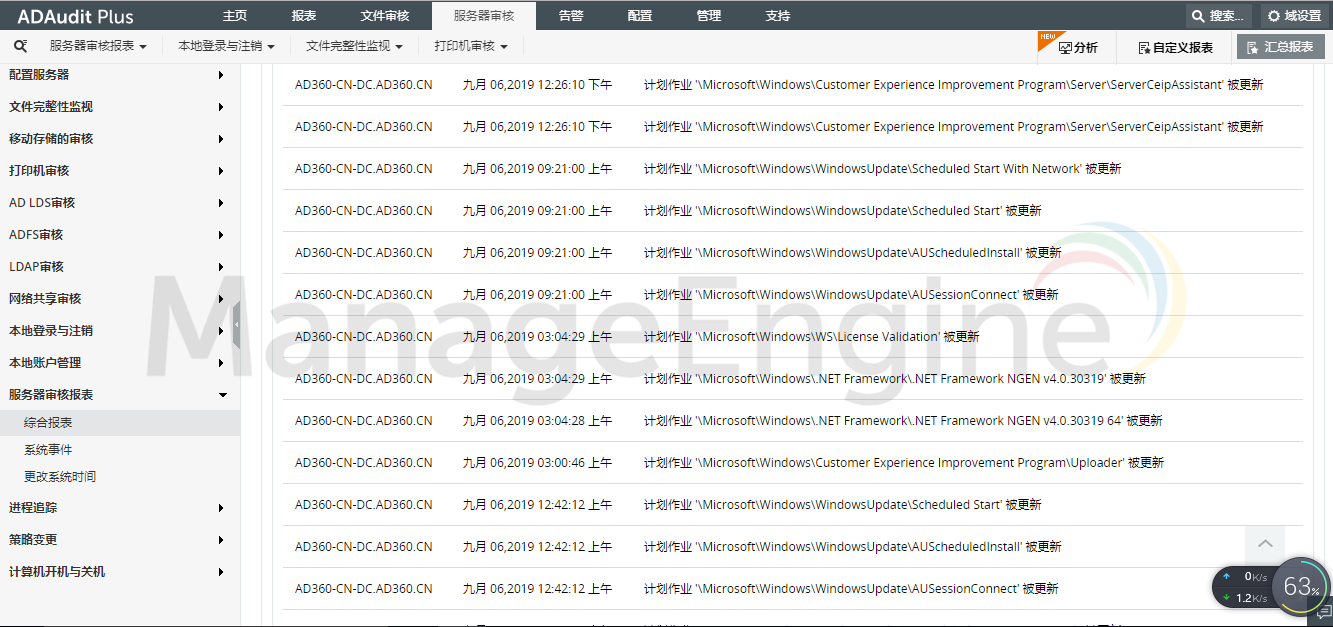Click the 'NGEN v4.0.30319 64' row message

pyautogui.click(x=903, y=421)
